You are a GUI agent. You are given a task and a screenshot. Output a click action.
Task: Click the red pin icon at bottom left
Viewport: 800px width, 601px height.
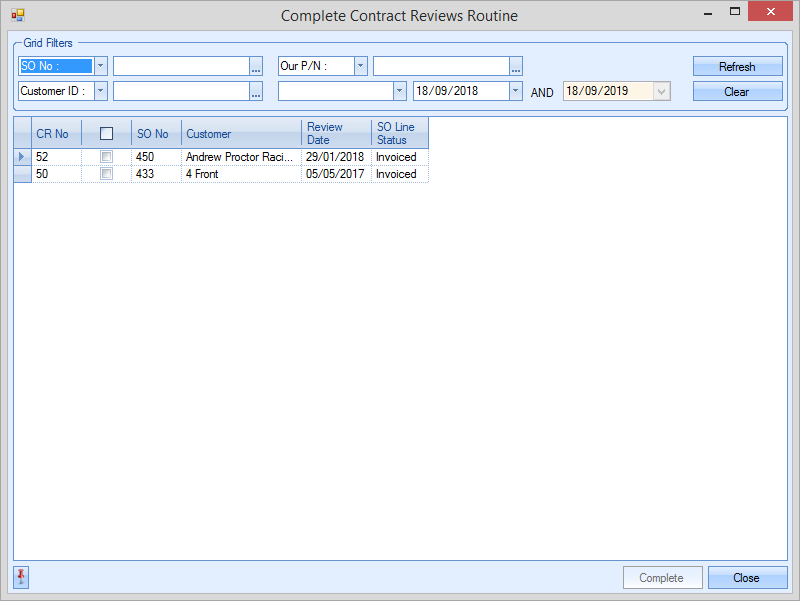[x=21, y=576]
